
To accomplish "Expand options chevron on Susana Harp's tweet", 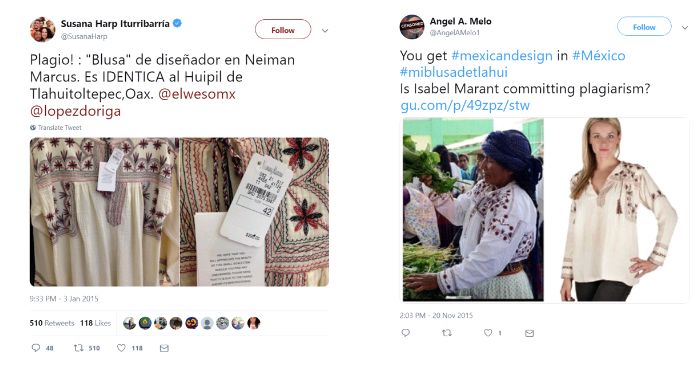I will click(325, 30).
